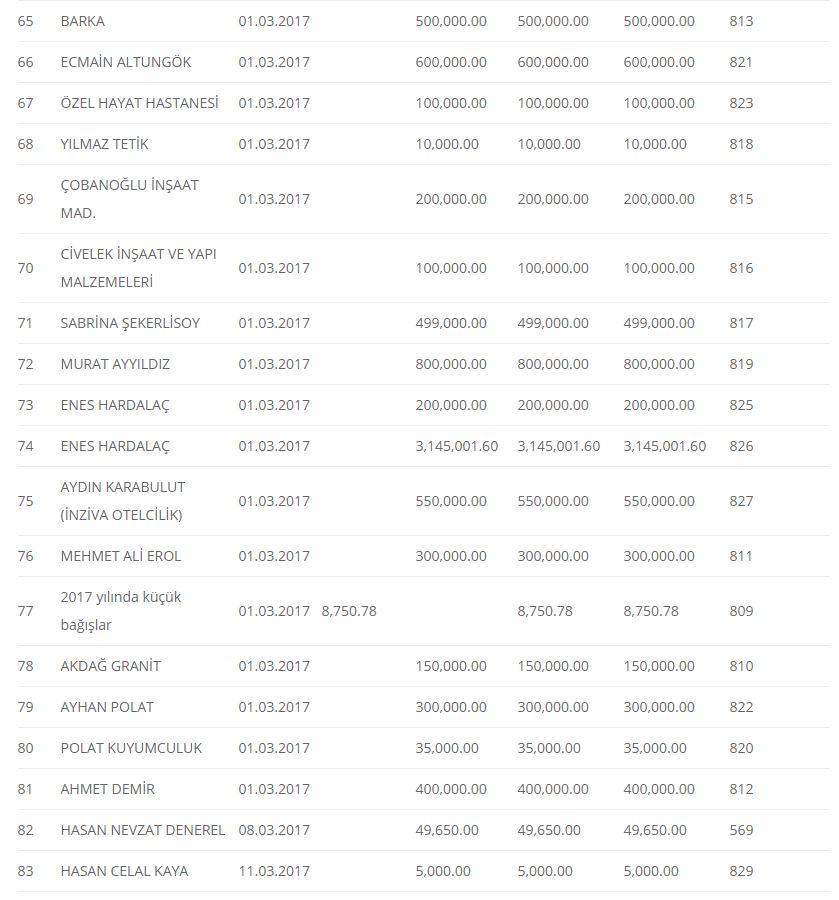Click POLAT KUYUMCULUK entry

pyautogui.click(x=131, y=748)
